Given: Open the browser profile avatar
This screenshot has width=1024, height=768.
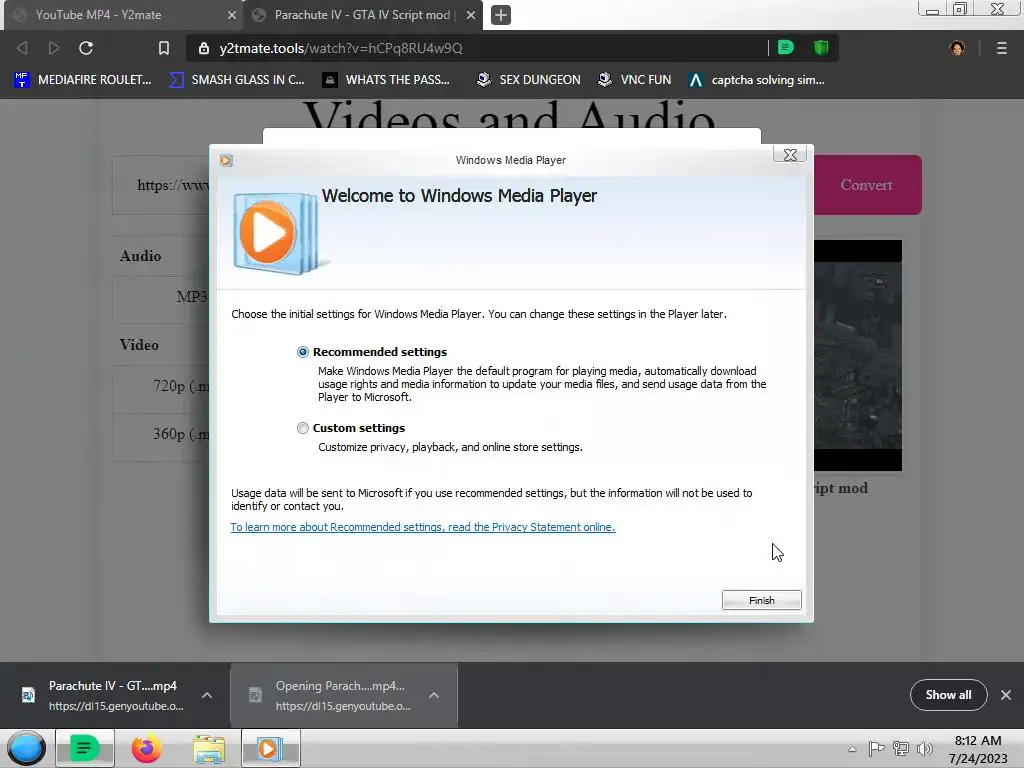Looking at the screenshot, I should pos(957,48).
